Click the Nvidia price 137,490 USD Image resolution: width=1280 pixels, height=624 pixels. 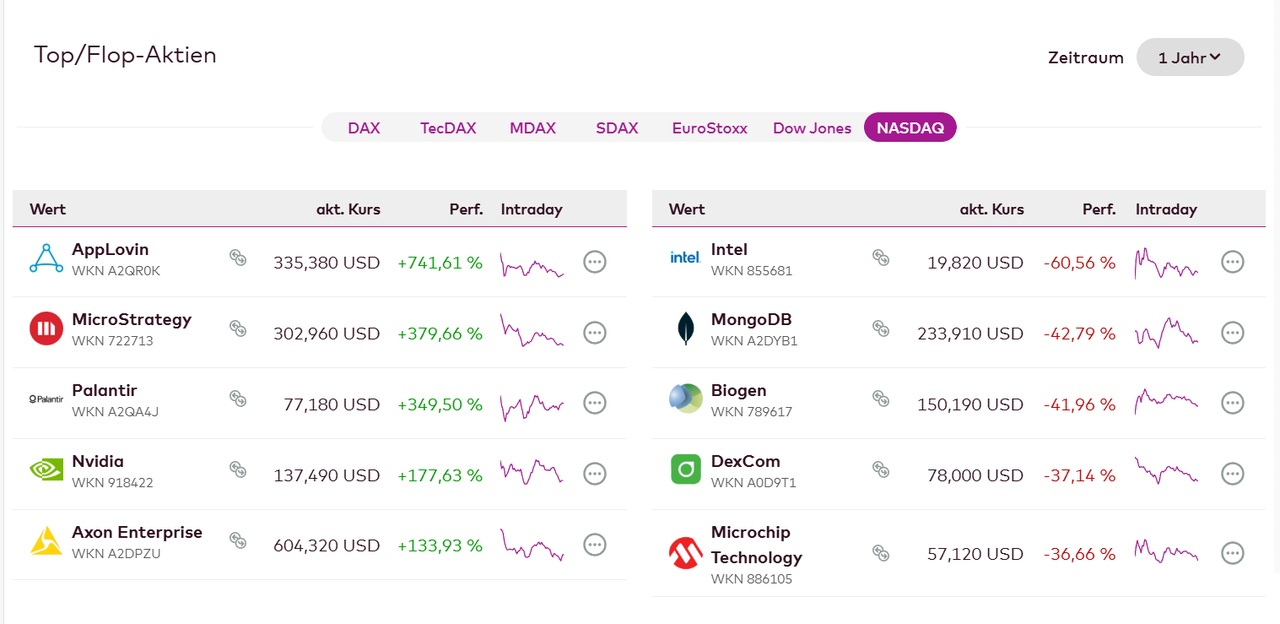click(x=327, y=475)
